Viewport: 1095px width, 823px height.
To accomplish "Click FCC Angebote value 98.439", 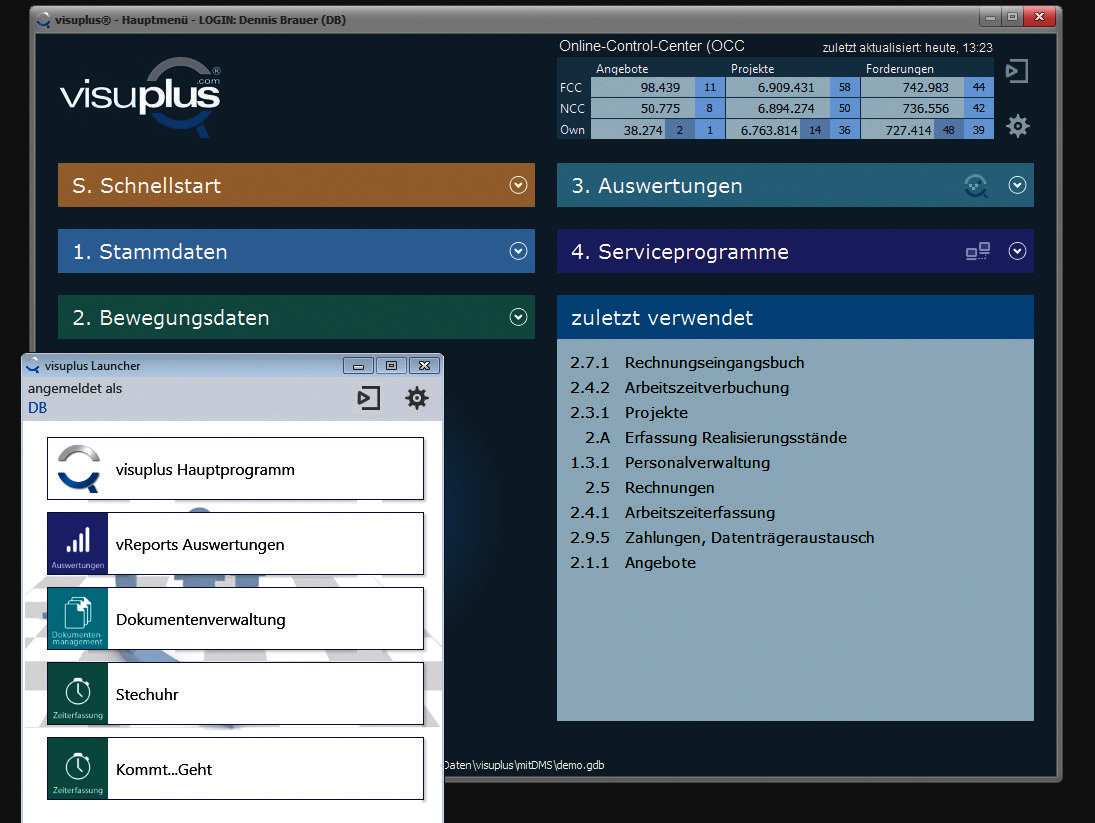I will tap(642, 87).
